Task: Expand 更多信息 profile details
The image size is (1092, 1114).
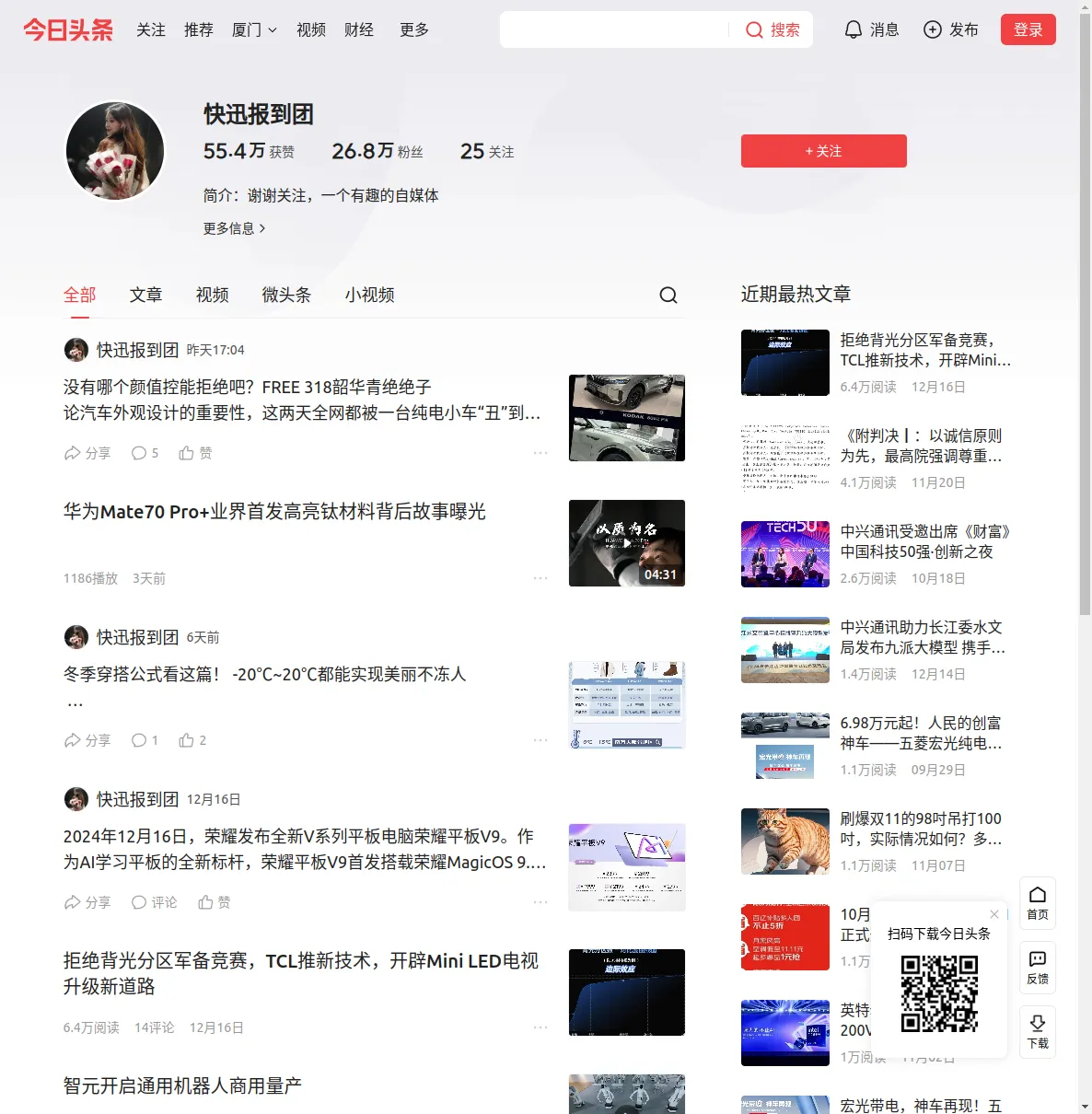Action: 235,228
